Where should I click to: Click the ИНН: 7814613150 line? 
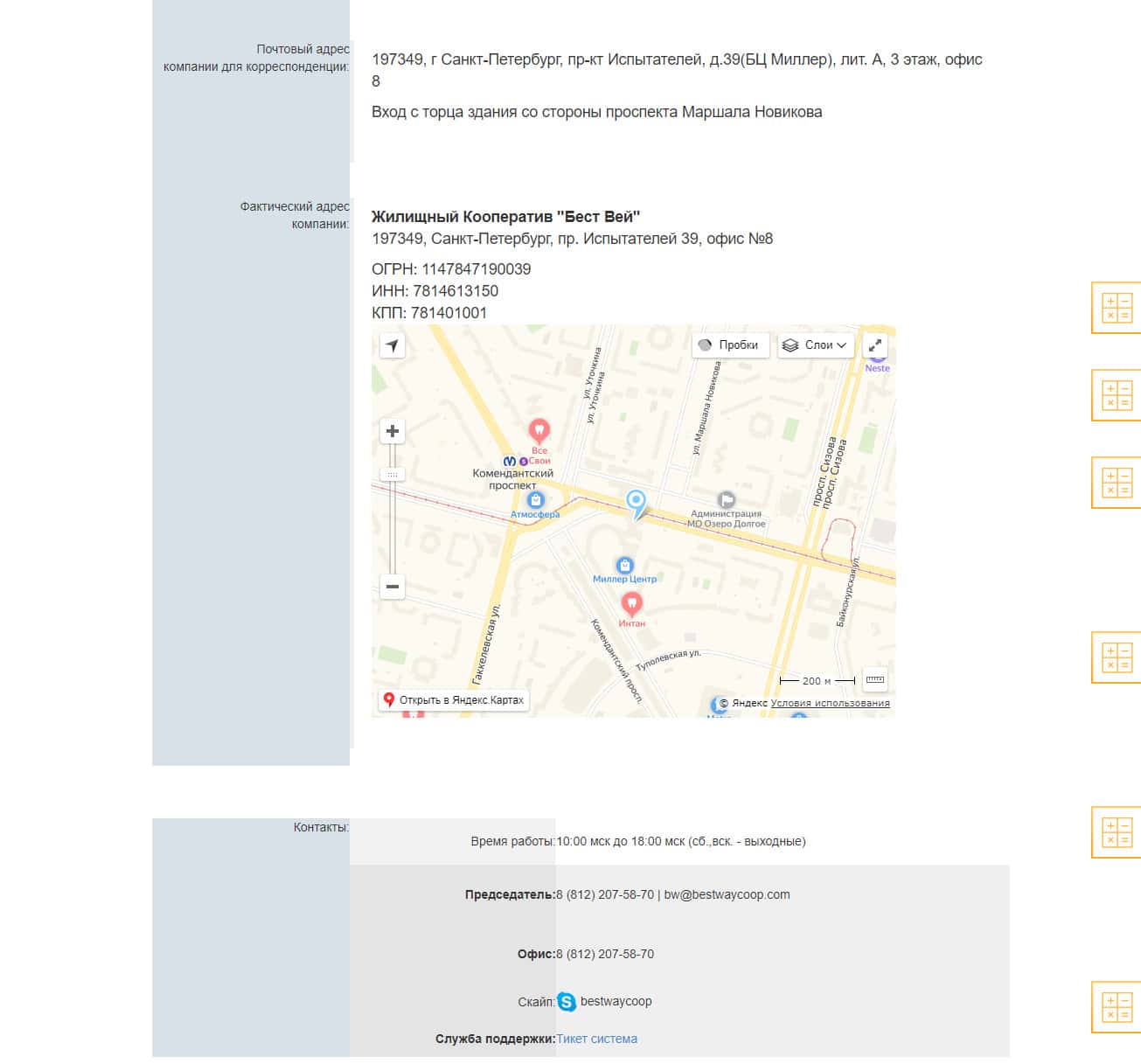tap(435, 291)
